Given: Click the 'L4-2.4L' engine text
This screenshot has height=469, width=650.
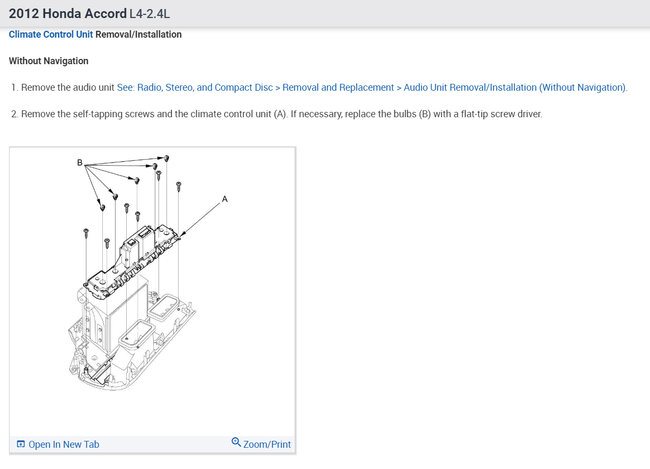Looking at the screenshot, I should 149,14.
